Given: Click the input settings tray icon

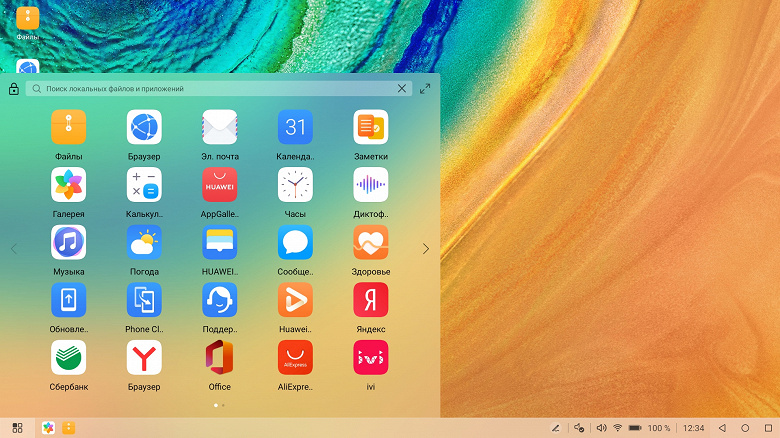Looking at the screenshot, I should [x=579, y=428].
